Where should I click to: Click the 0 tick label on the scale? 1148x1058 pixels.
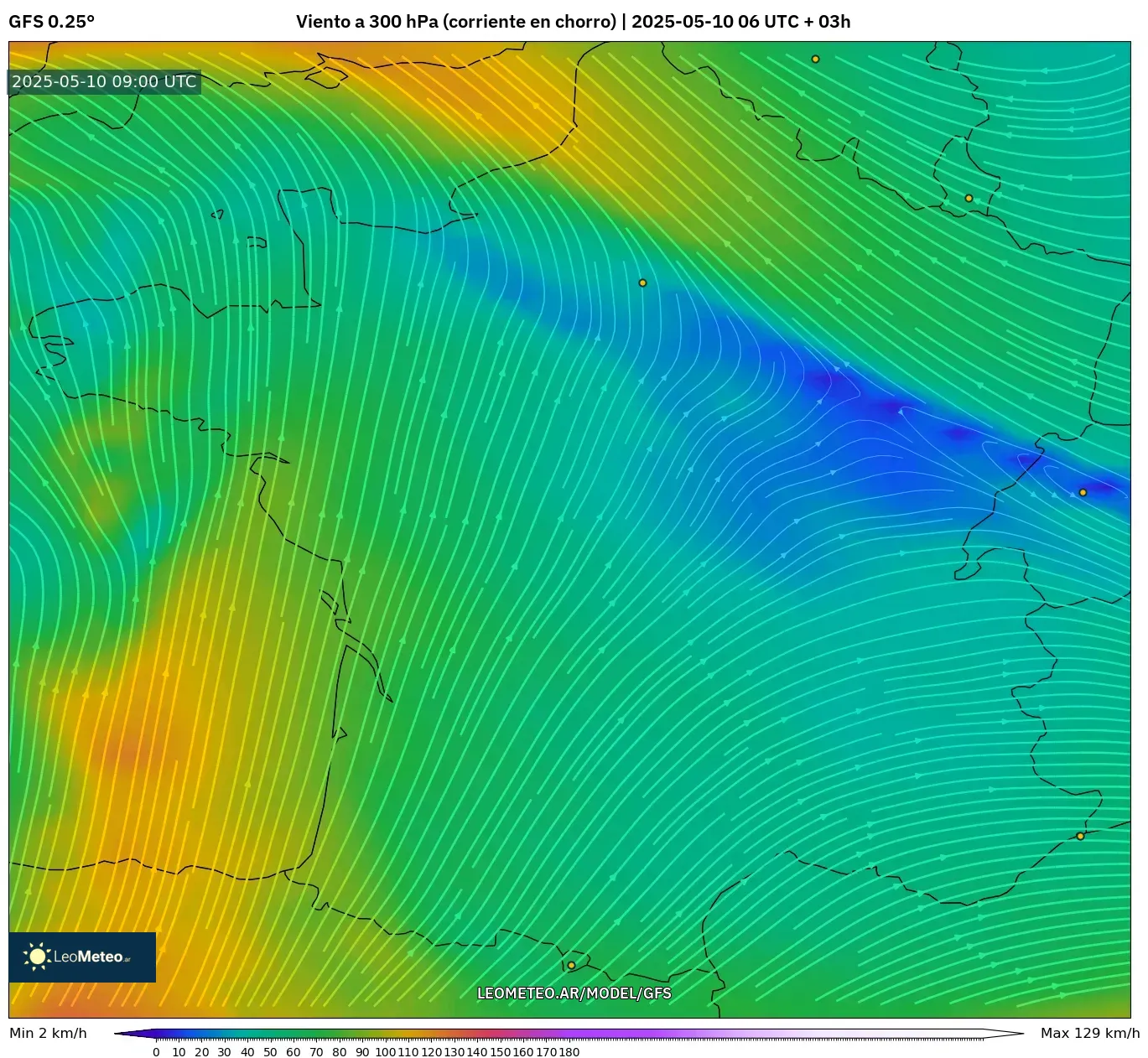pyautogui.click(x=156, y=1052)
